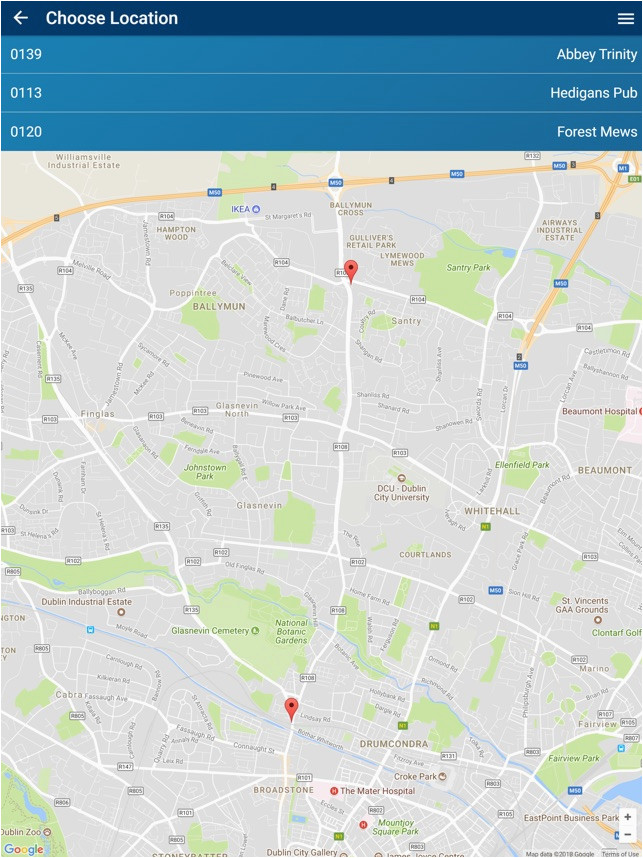Tap the rail station icon near Moyle Road
Screen dimensions: 643x858
(90, 630)
